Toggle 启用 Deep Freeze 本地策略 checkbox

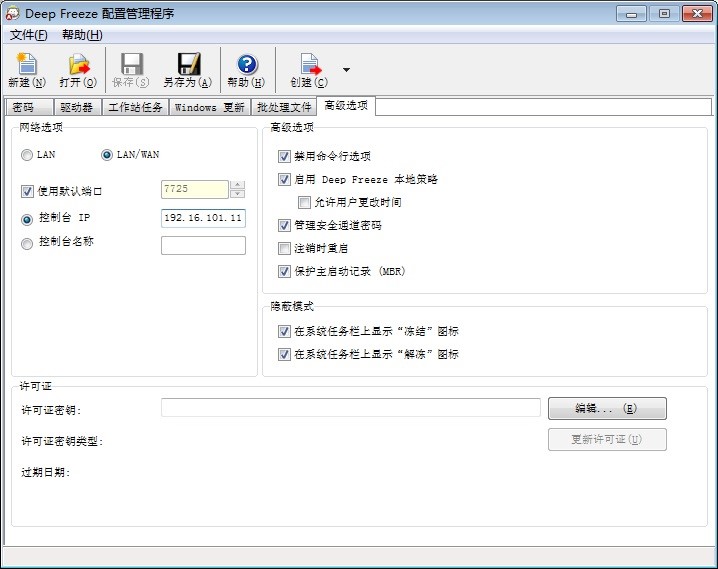pyautogui.click(x=284, y=179)
